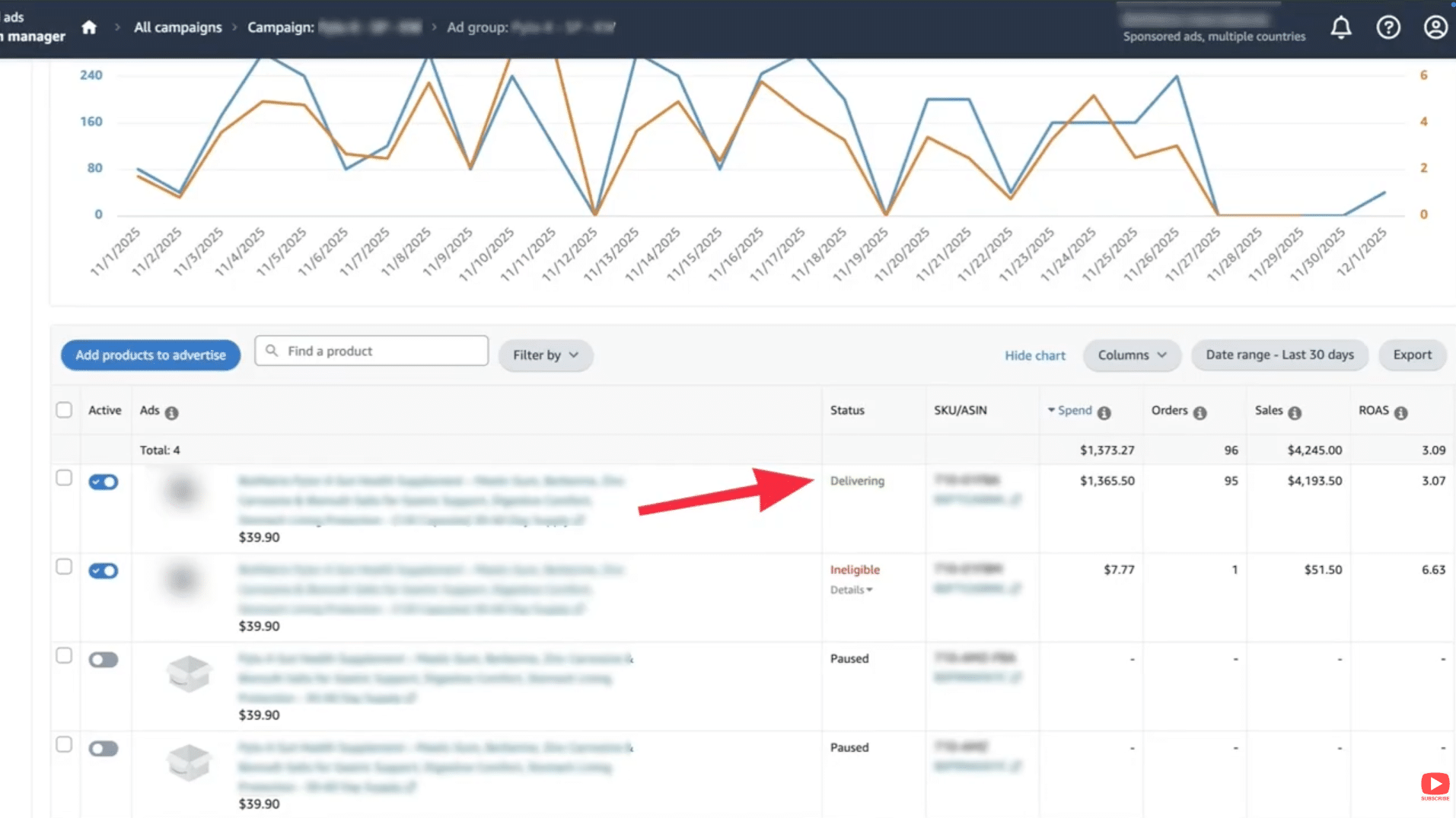1456x818 pixels.
Task: Open the account profile icon
Action: (x=1435, y=27)
